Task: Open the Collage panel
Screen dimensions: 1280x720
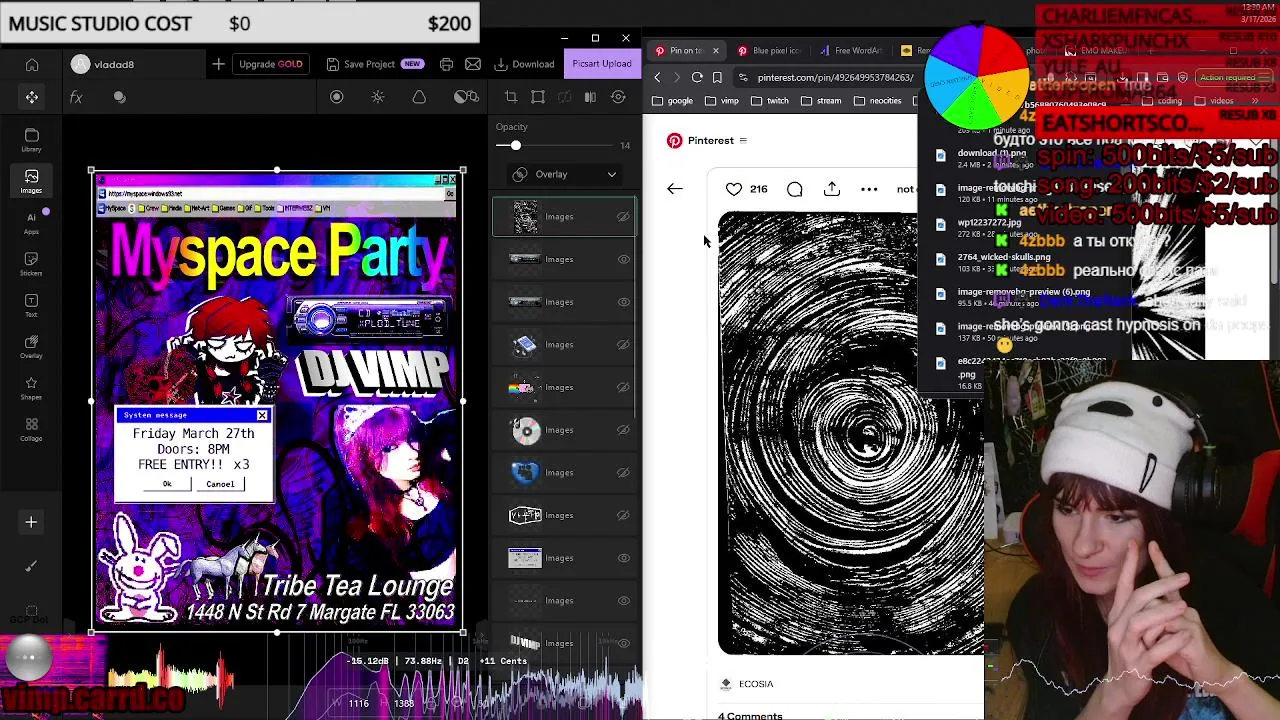Action: click(x=32, y=429)
